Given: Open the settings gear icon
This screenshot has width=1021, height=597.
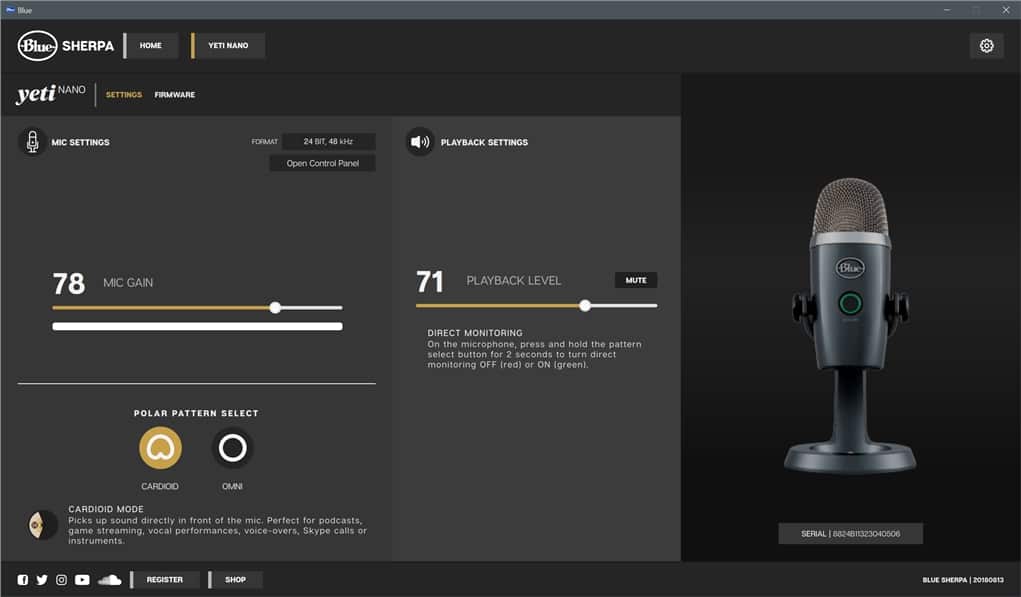Looking at the screenshot, I should pyautogui.click(x=986, y=46).
